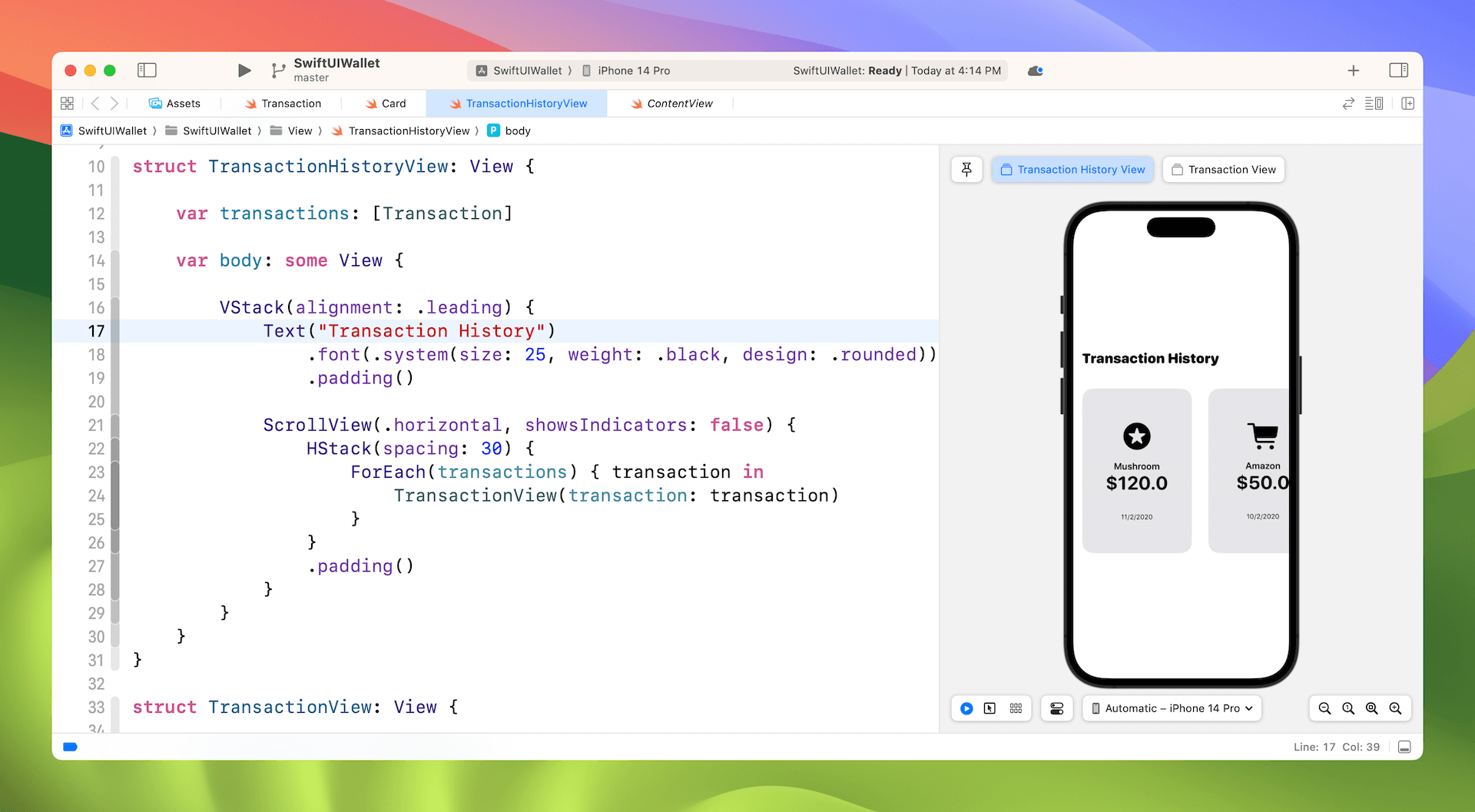Open the related items grid menu
Image resolution: width=1475 pixels, height=812 pixels.
67,103
